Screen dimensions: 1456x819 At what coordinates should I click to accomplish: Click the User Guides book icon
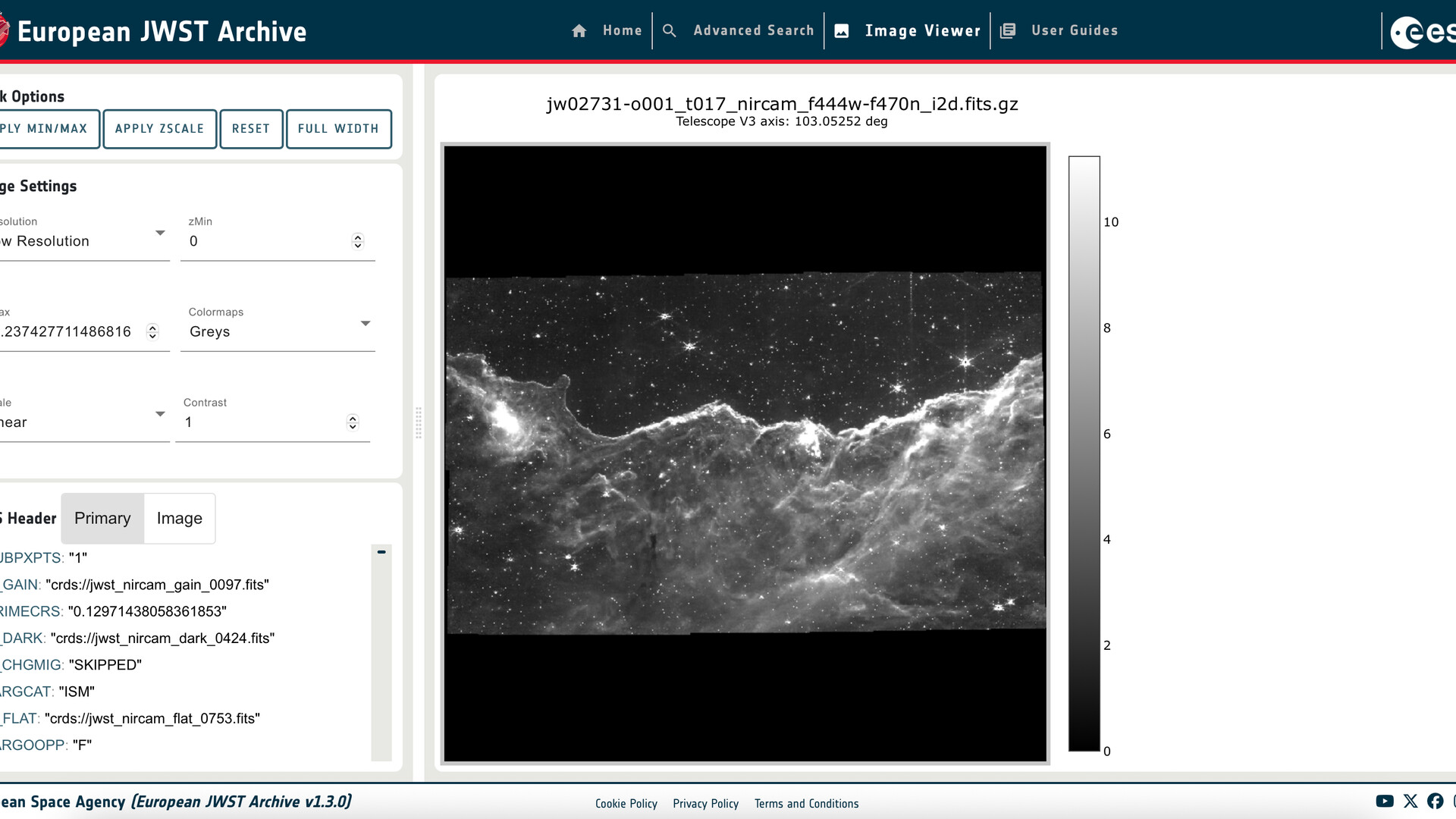1008,31
